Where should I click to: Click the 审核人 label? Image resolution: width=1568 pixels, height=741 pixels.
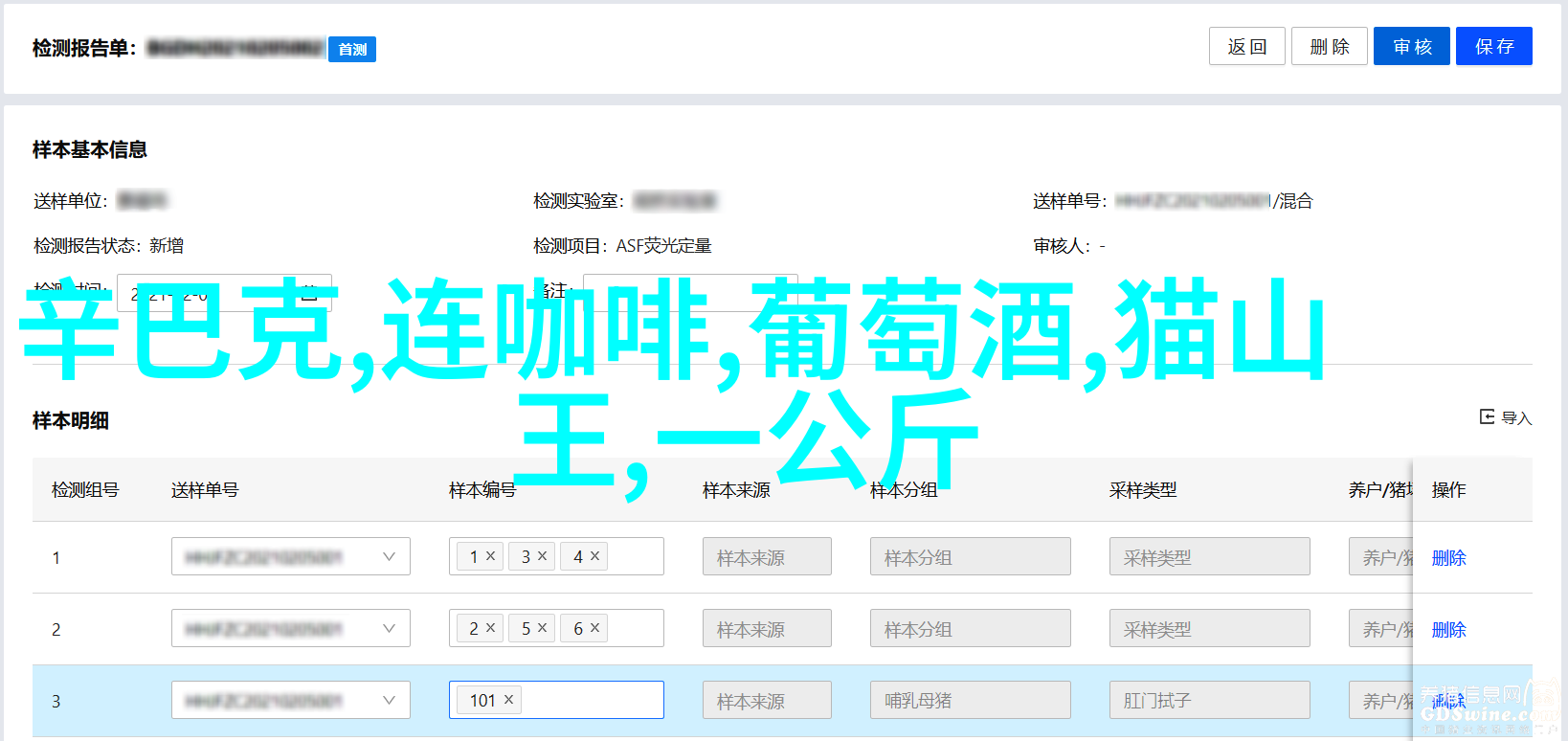pyautogui.click(x=1062, y=246)
